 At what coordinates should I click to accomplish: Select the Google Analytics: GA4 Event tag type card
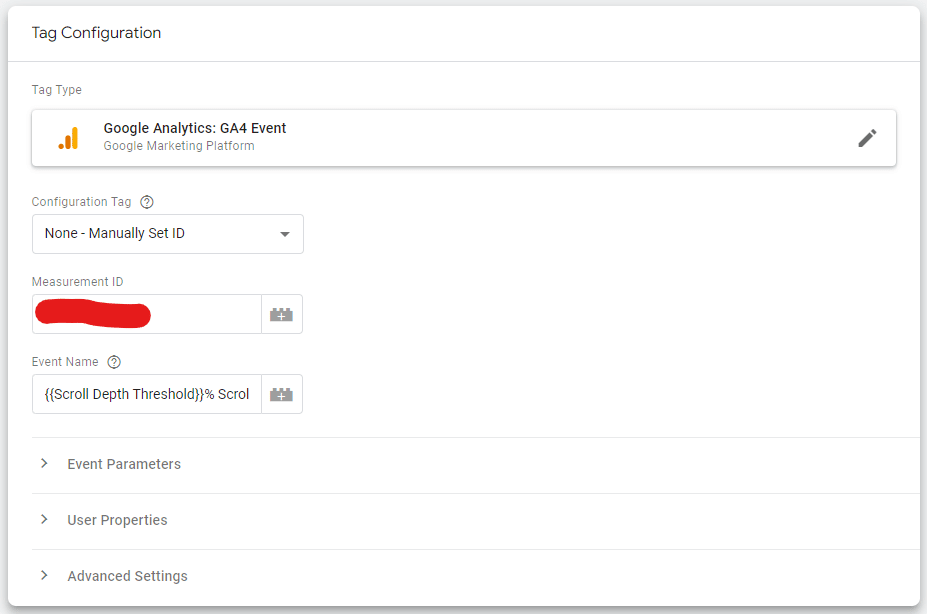[464, 138]
